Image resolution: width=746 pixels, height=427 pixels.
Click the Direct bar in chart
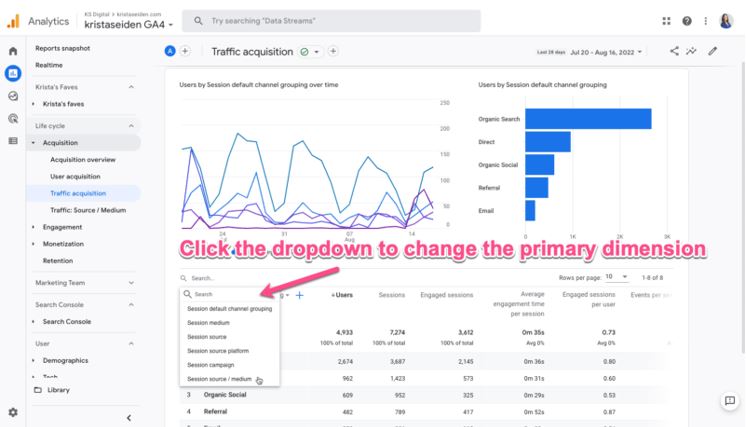548,142
